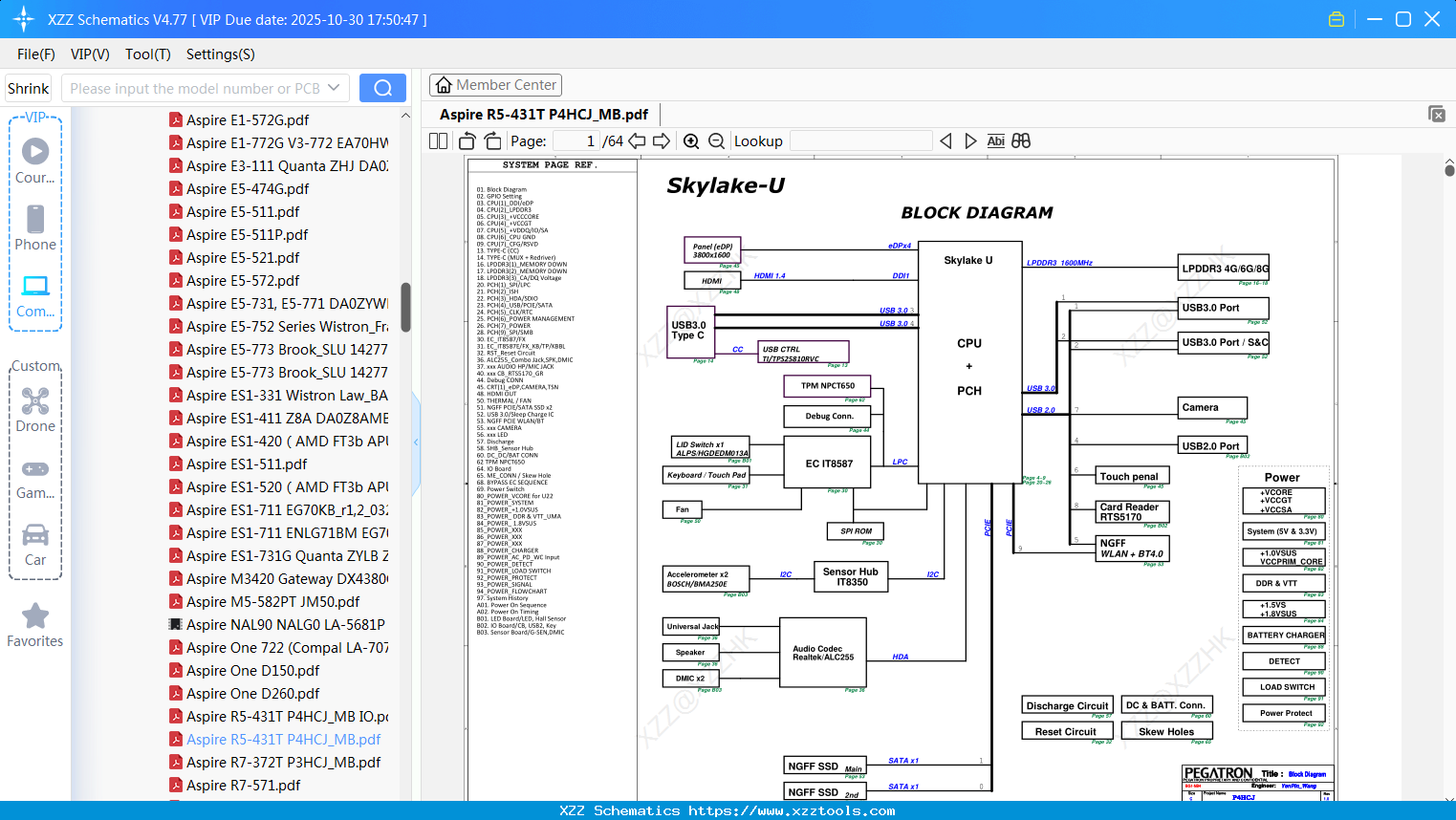Go to next page arrow
The height and width of the screenshot is (820, 1456).
point(661,141)
